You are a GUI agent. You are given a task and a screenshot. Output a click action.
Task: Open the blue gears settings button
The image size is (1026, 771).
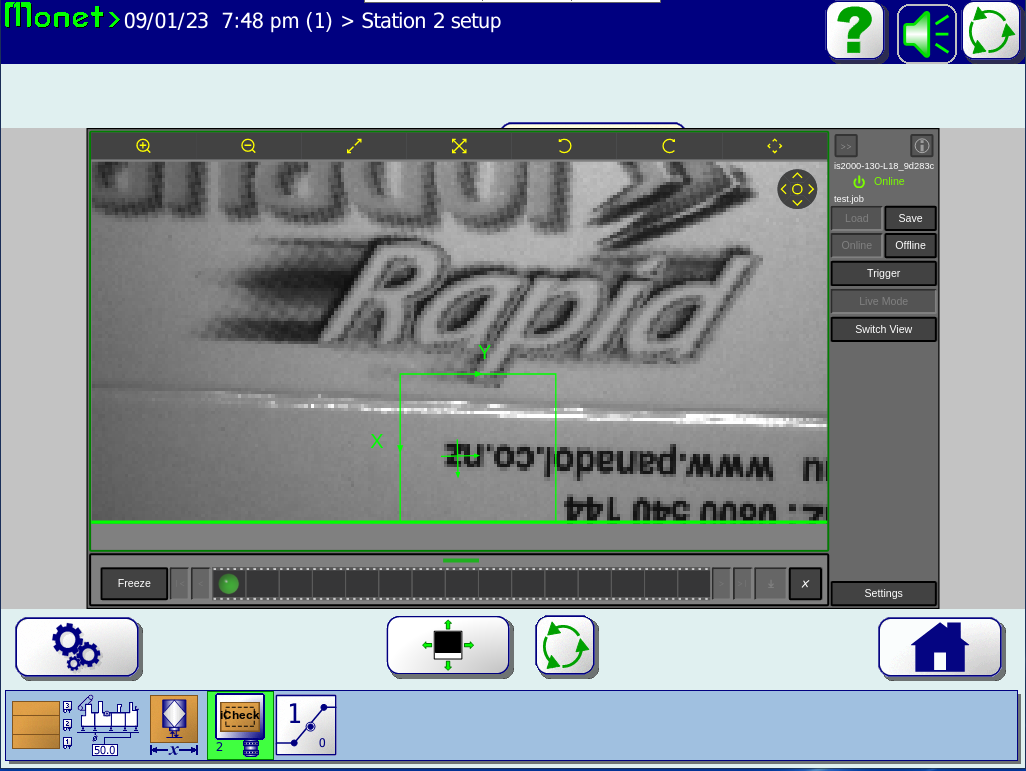77,647
